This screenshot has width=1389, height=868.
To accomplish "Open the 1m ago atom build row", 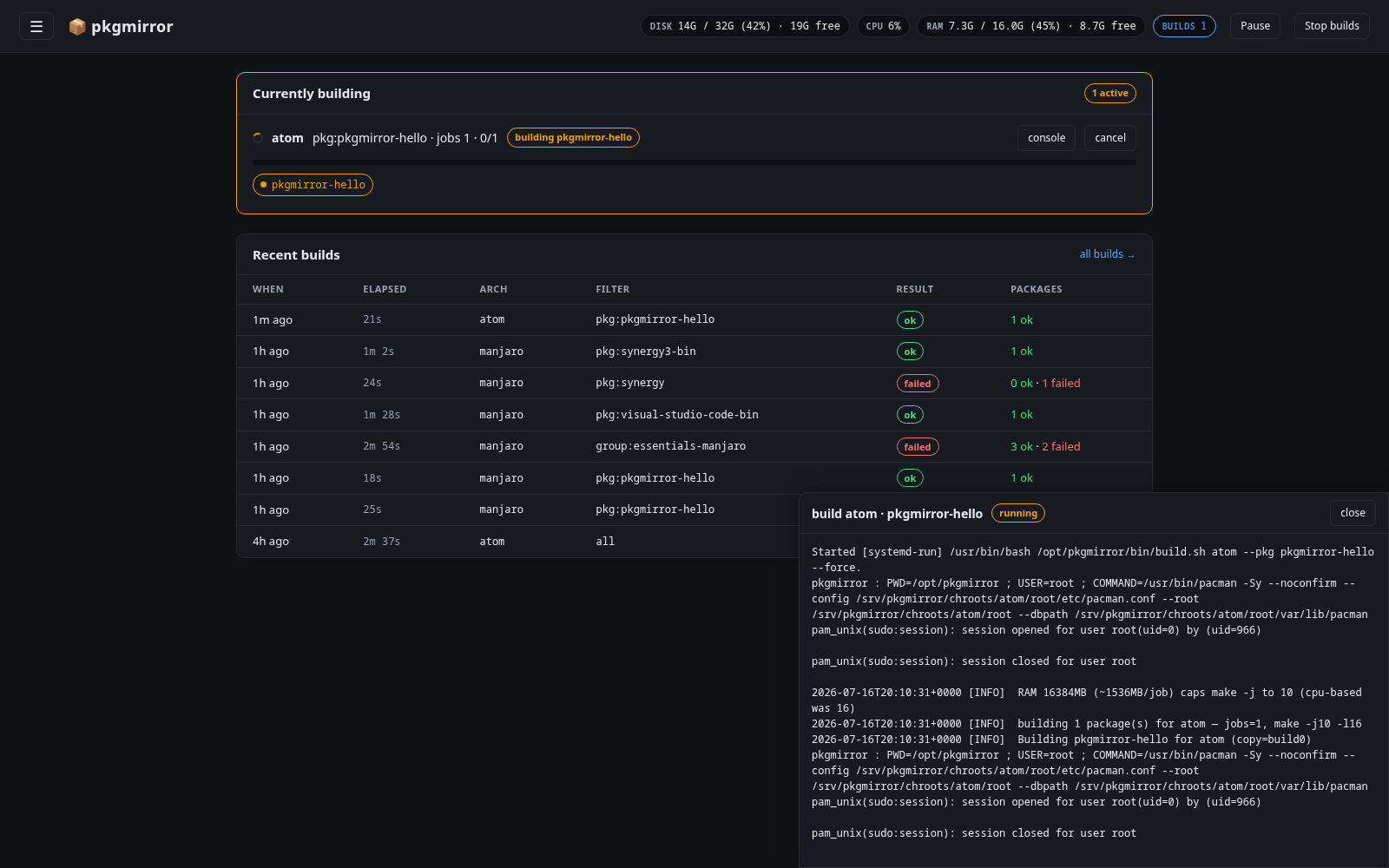I will coord(694,319).
